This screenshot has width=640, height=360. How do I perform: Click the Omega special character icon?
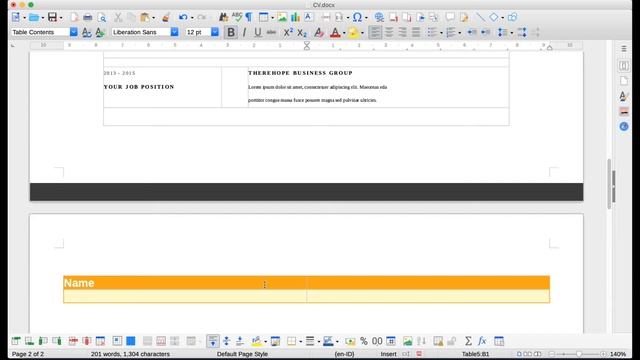pyautogui.click(x=357, y=17)
